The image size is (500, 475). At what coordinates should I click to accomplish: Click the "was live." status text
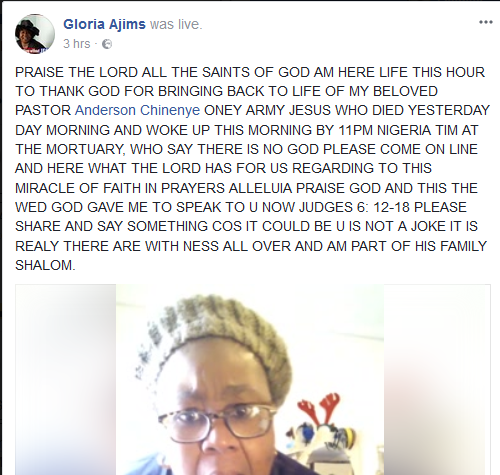click(176, 24)
